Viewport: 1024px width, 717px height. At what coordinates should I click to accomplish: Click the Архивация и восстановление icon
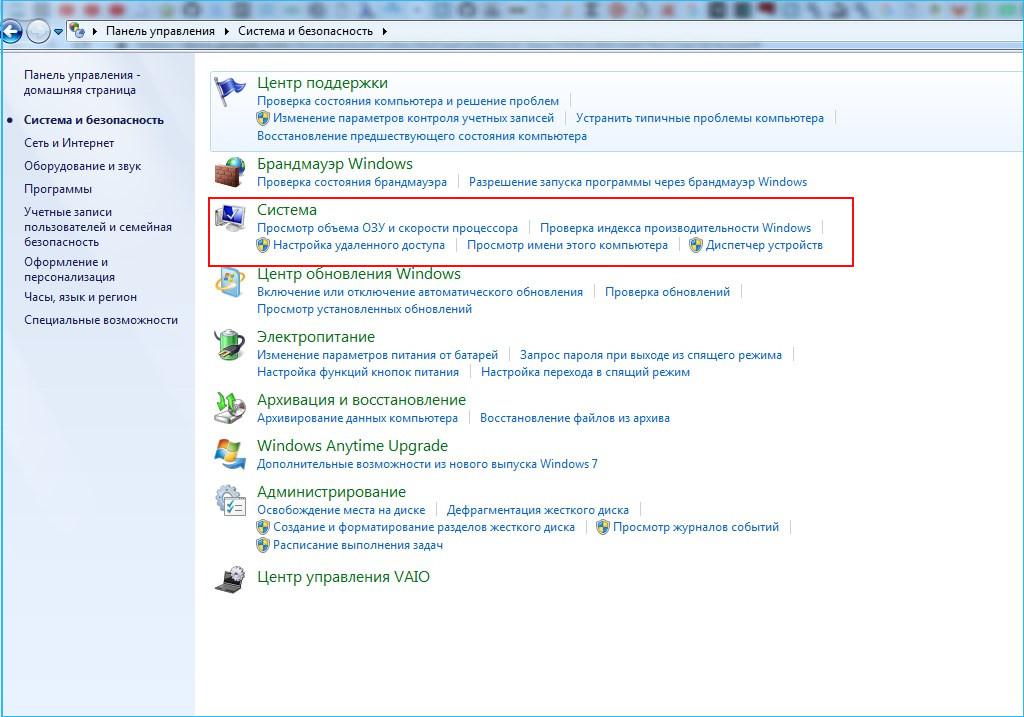[x=230, y=408]
